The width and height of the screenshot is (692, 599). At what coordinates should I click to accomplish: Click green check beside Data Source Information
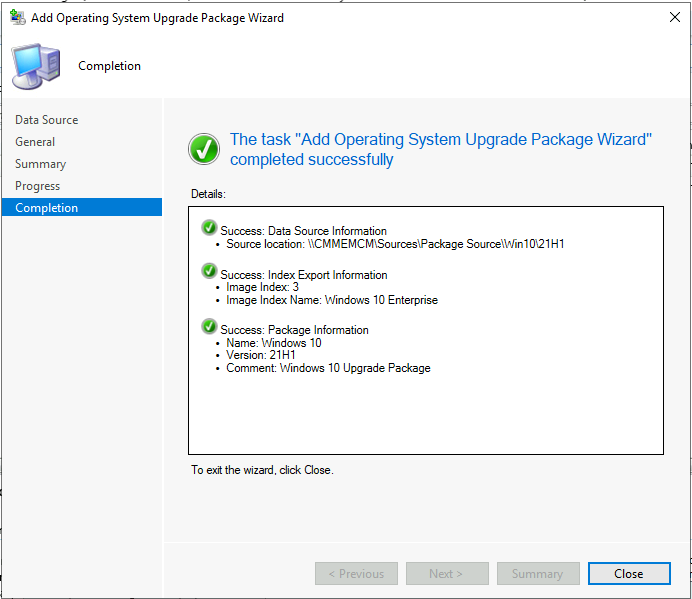pos(209,228)
